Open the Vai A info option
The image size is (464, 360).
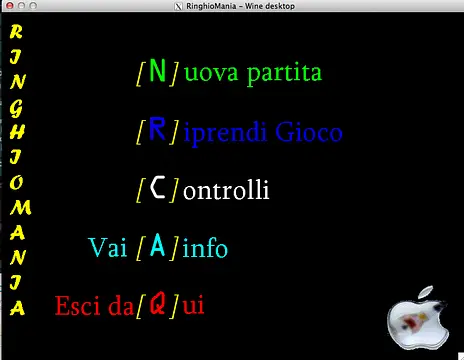coord(158,247)
